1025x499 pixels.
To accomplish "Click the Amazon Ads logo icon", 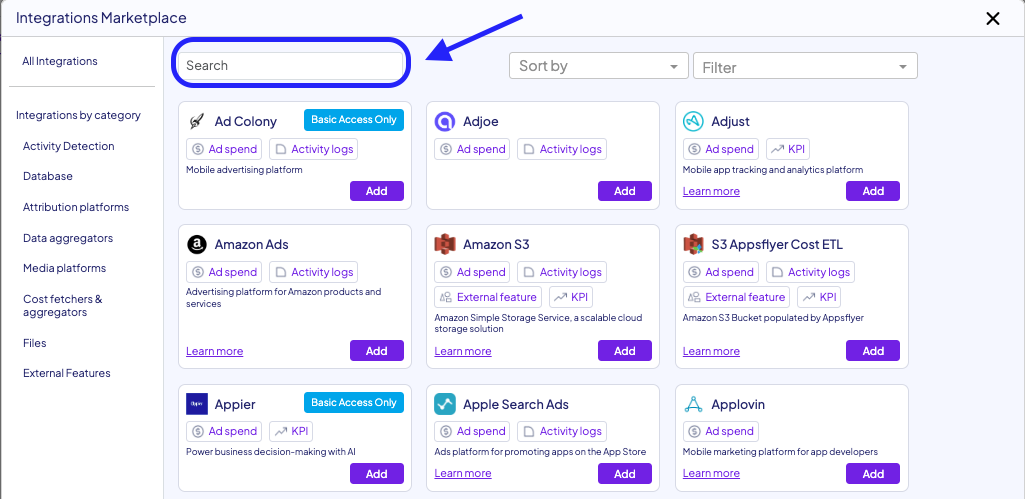I will coord(197,244).
